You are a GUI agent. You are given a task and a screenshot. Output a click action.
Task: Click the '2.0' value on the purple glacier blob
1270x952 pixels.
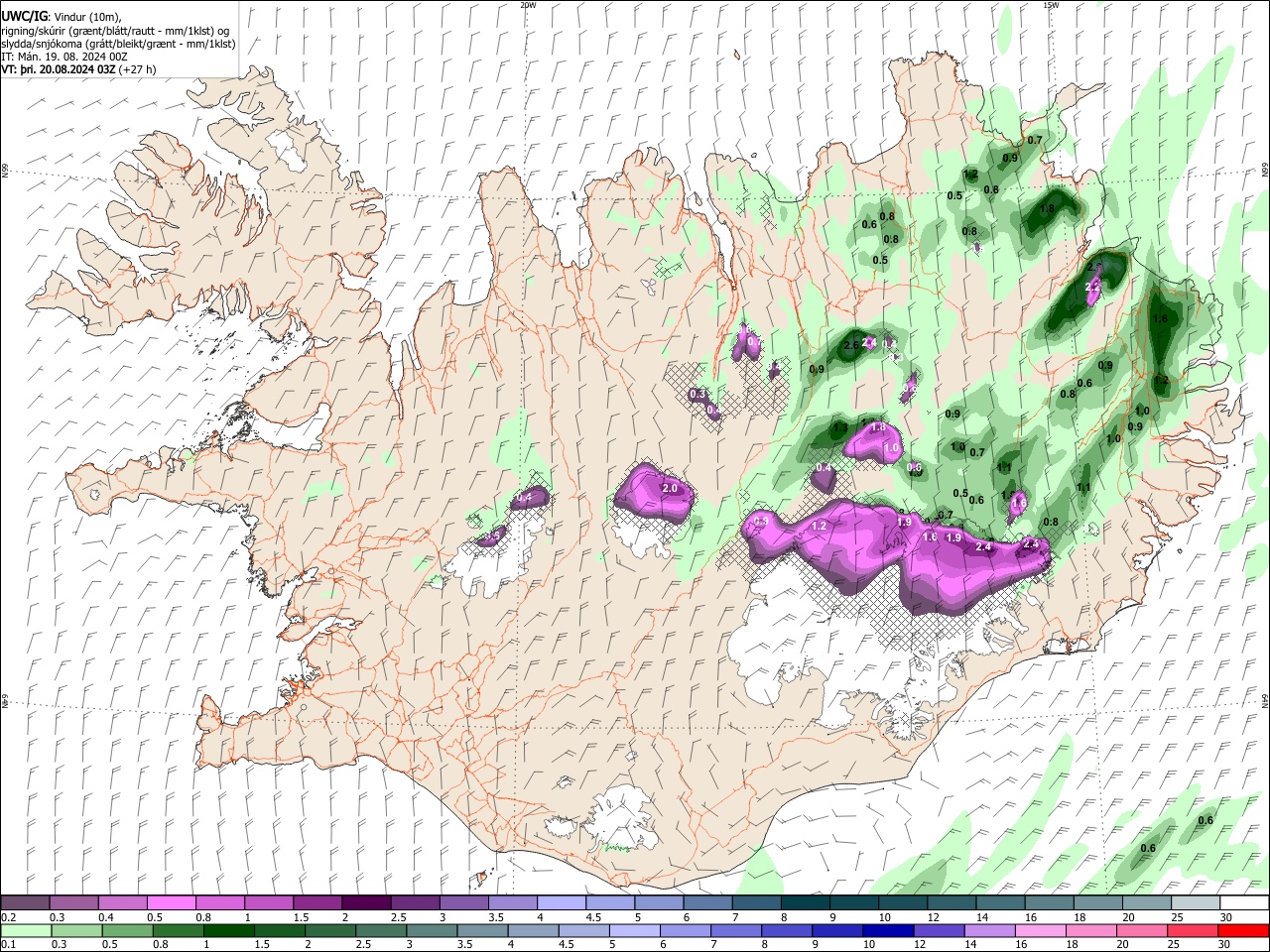(670, 489)
